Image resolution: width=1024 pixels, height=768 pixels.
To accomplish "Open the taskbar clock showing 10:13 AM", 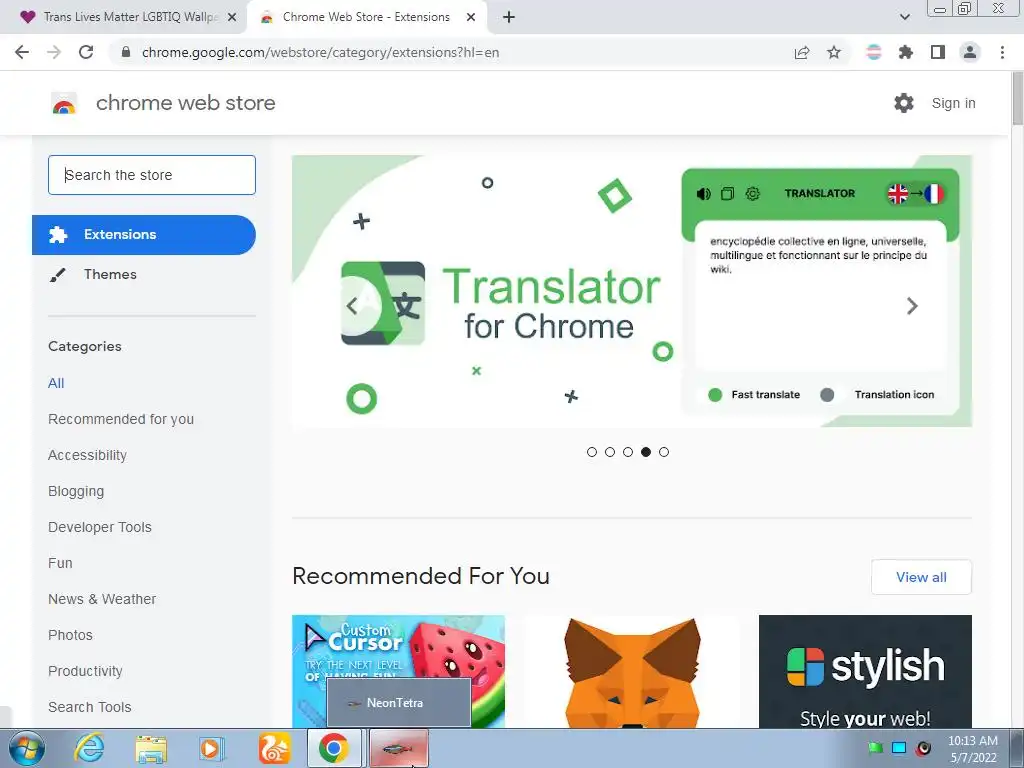I will click(973, 749).
